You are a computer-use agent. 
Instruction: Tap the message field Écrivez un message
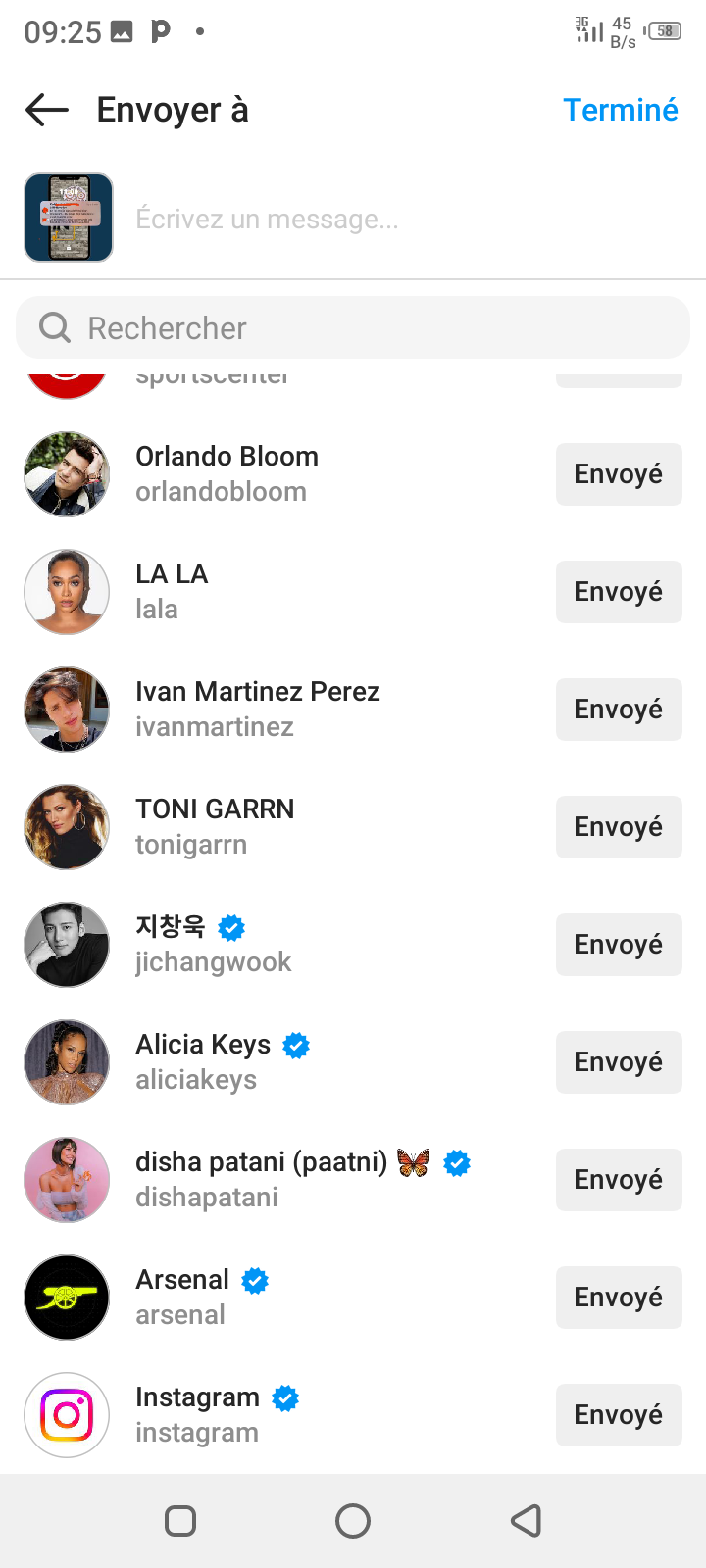tap(392, 219)
